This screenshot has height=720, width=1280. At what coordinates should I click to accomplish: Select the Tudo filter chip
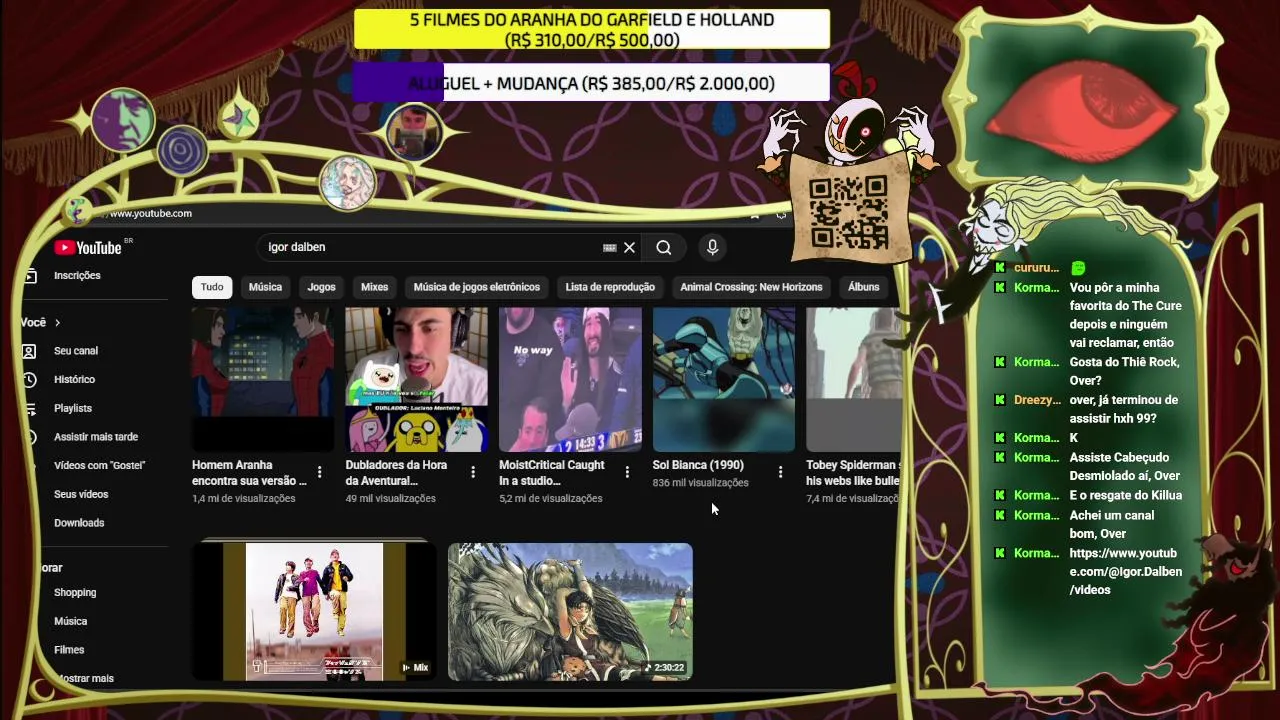pyautogui.click(x=212, y=287)
